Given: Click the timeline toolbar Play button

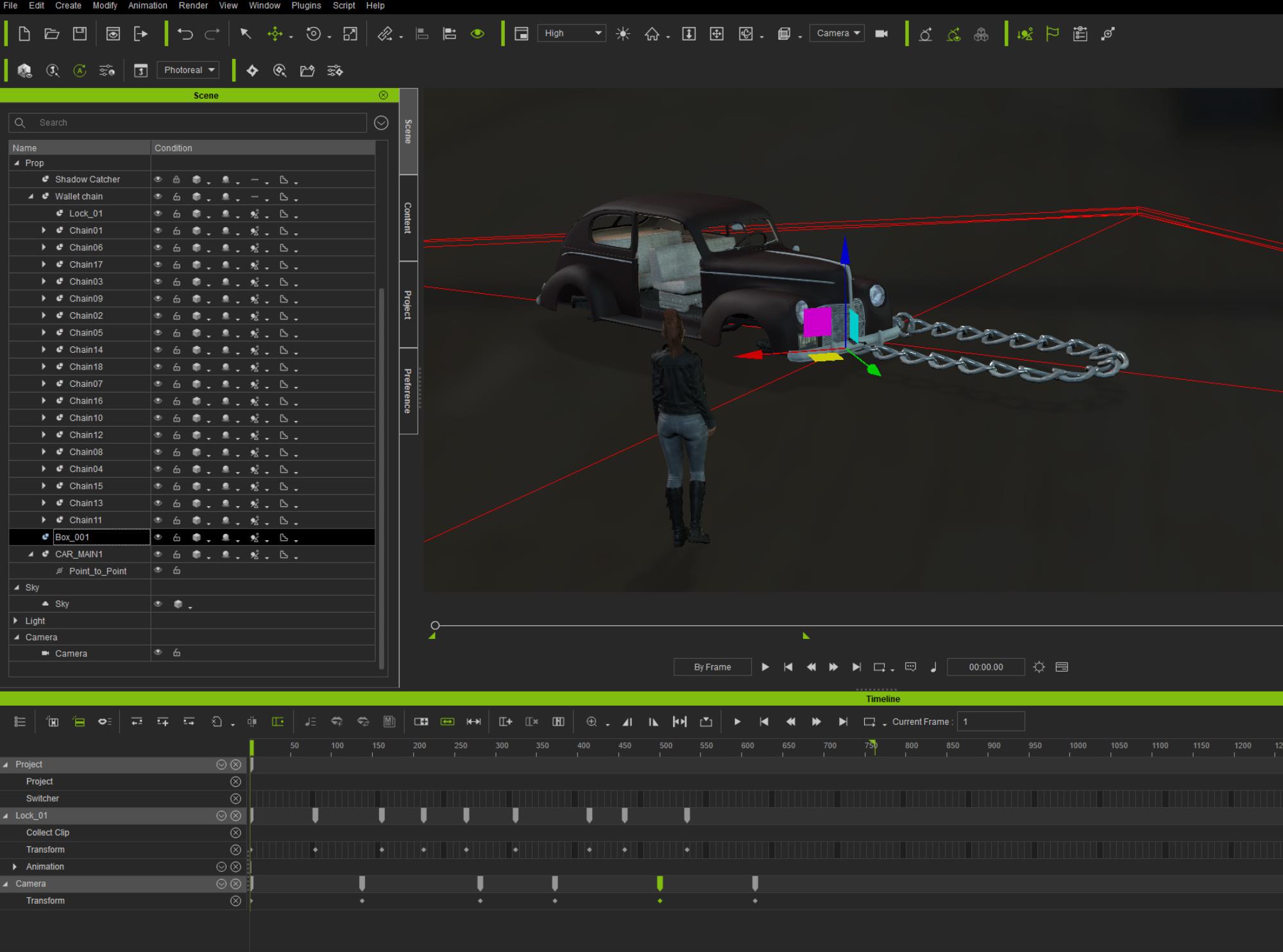Looking at the screenshot, I should (737, 722).
